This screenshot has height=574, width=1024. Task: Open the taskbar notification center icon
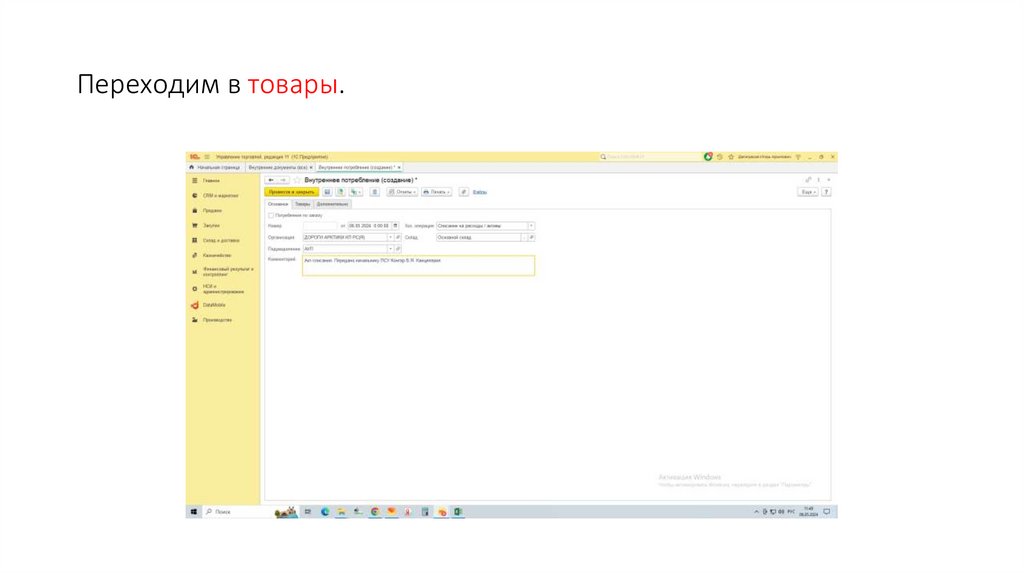point(827,512)
